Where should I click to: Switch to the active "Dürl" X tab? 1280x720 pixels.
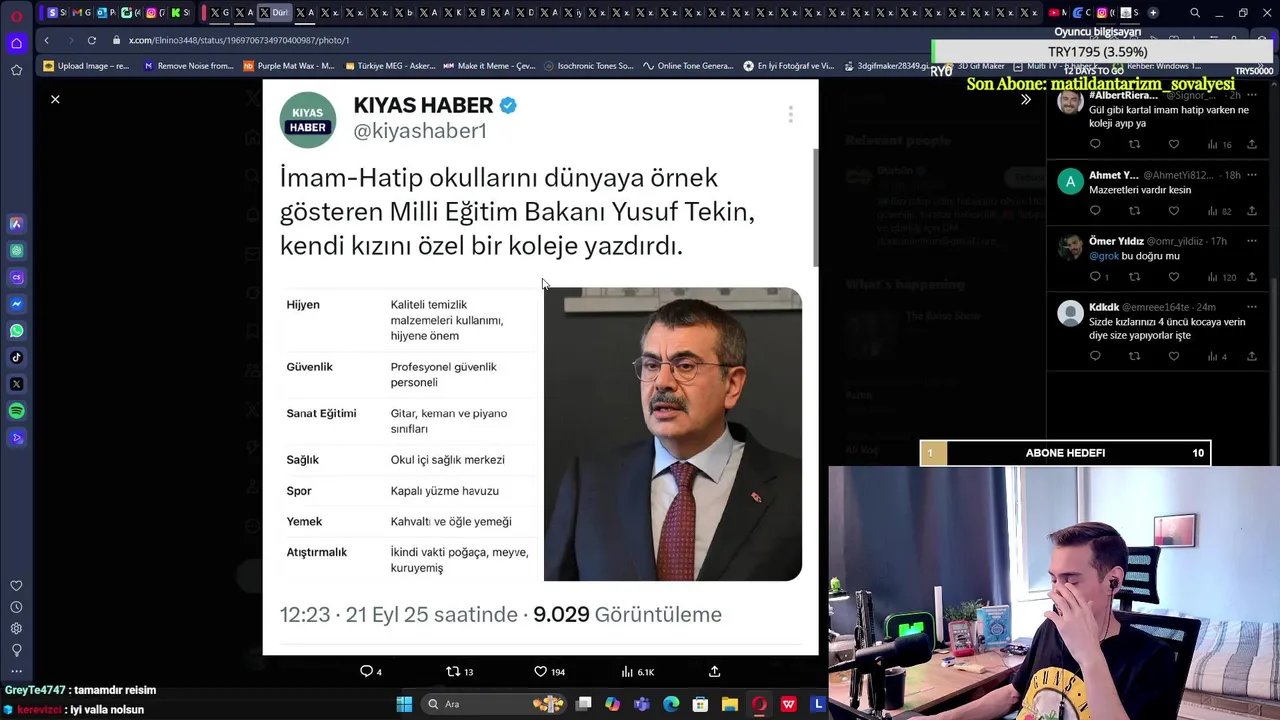[275, 12]
